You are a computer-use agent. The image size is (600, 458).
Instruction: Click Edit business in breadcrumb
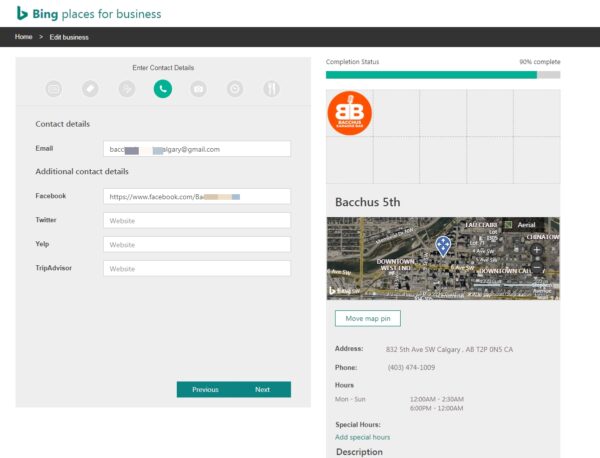(x=69, y=37)
